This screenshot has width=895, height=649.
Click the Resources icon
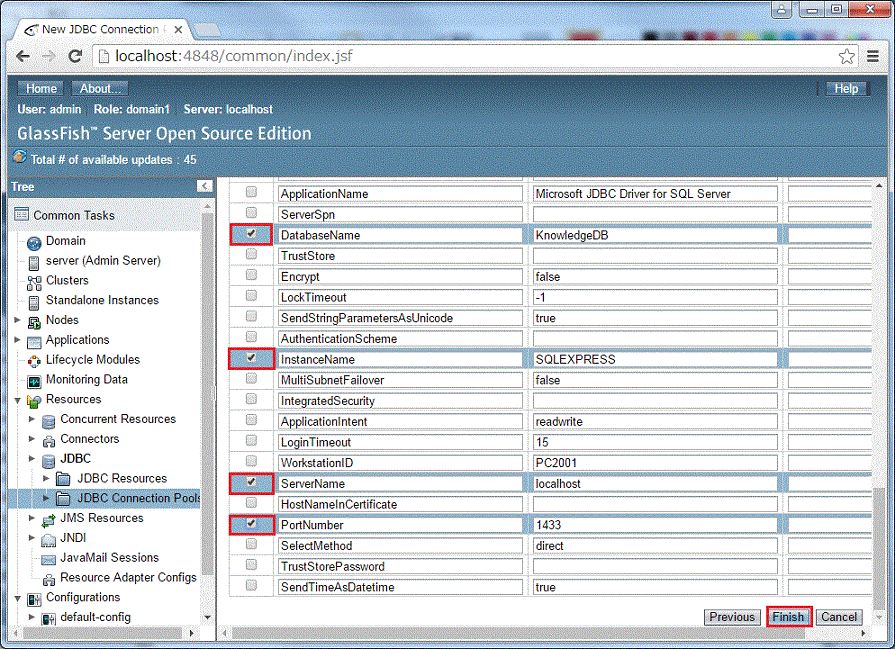(34, 401)
